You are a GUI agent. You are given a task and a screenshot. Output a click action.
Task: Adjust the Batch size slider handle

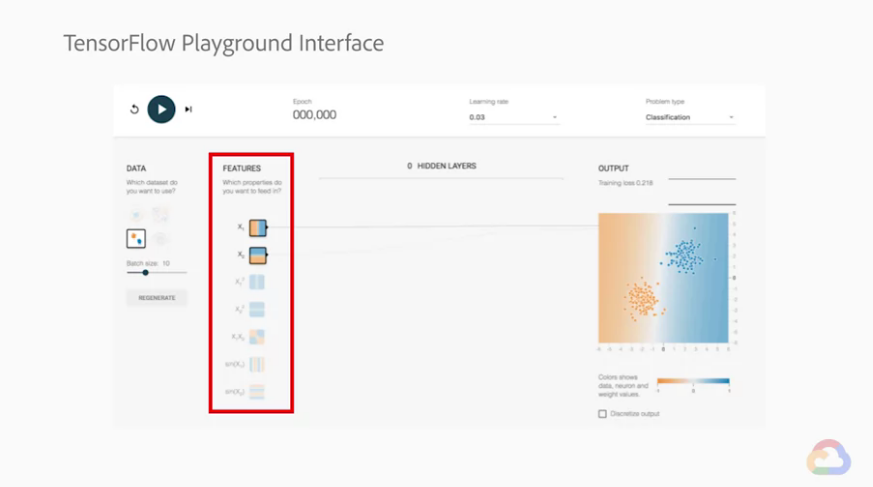tap(145, 273)
